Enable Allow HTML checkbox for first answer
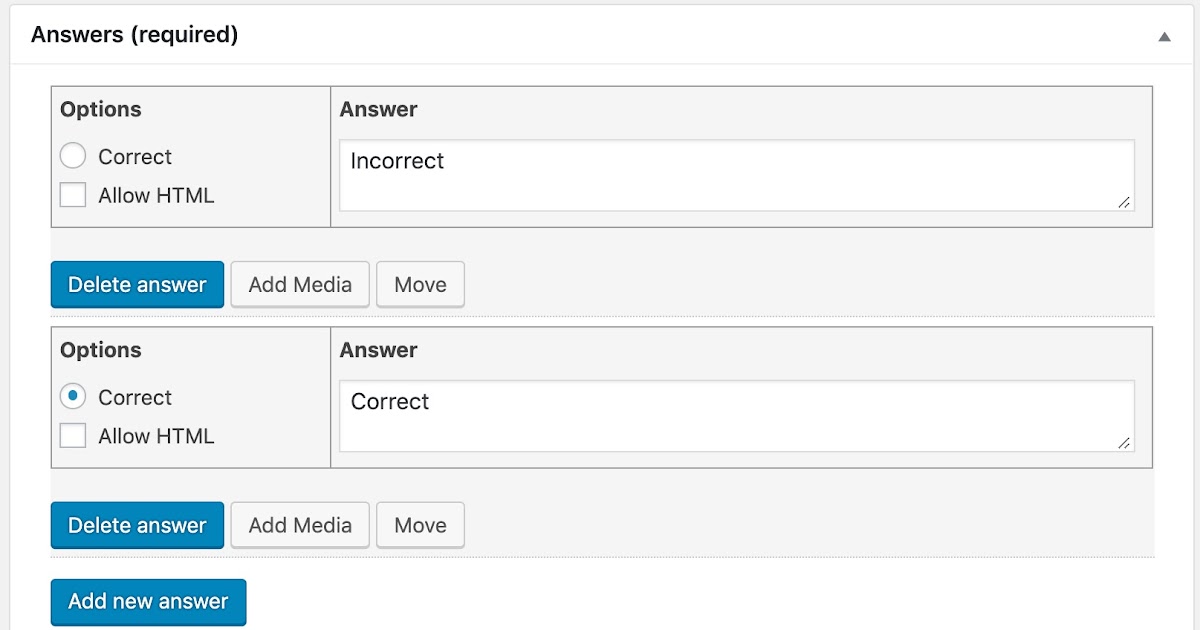Image resolution: width=1200 pixels, height=630 pixels. pos(73,195)
